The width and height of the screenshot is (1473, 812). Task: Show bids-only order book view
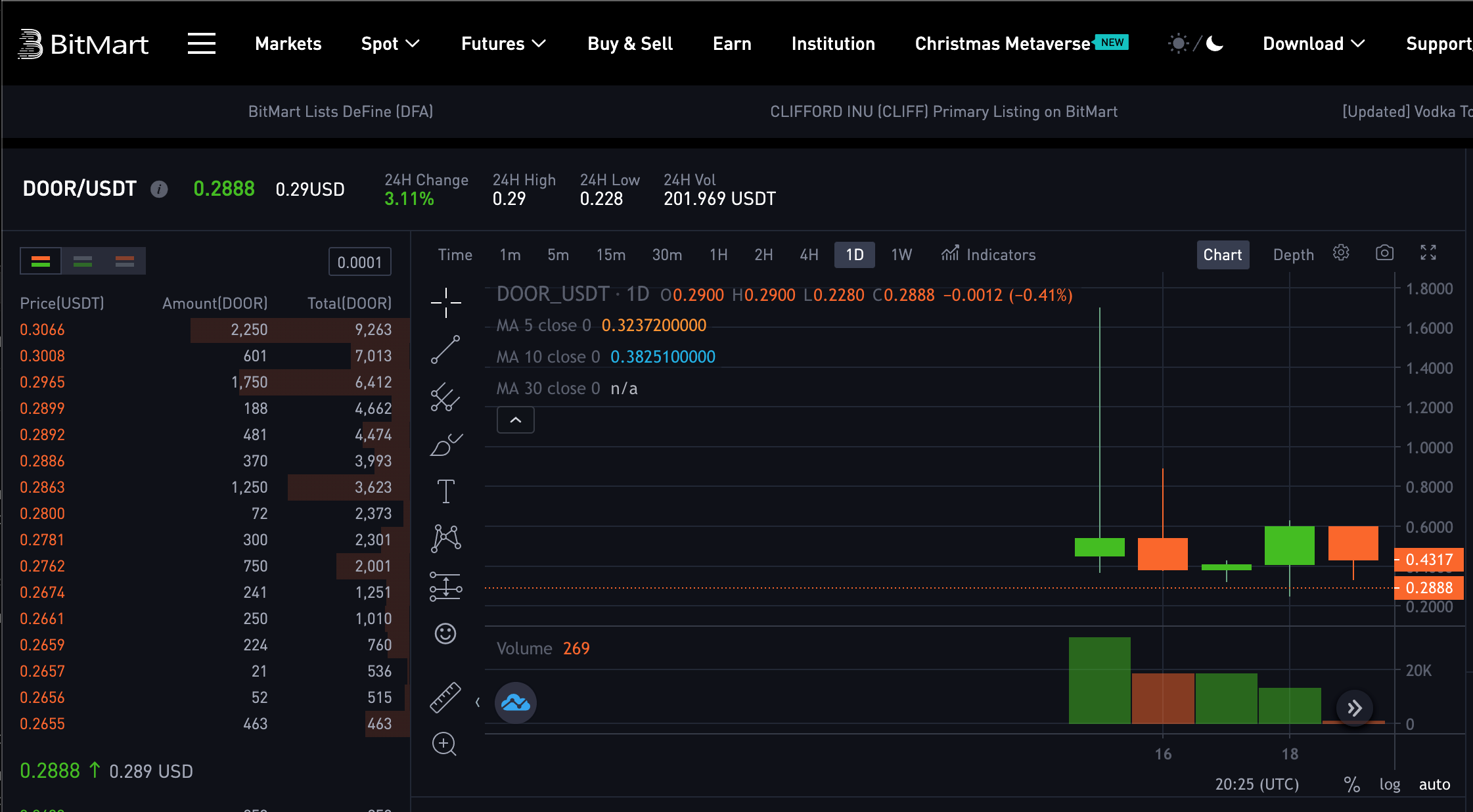point(83,261)
